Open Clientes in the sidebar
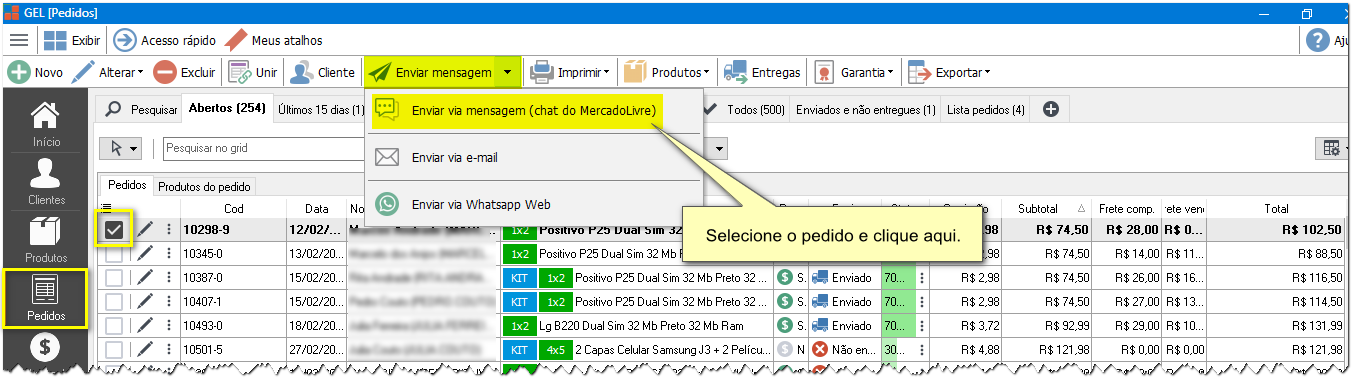The height and width of the screenshot is (384, 1352). 46,181
